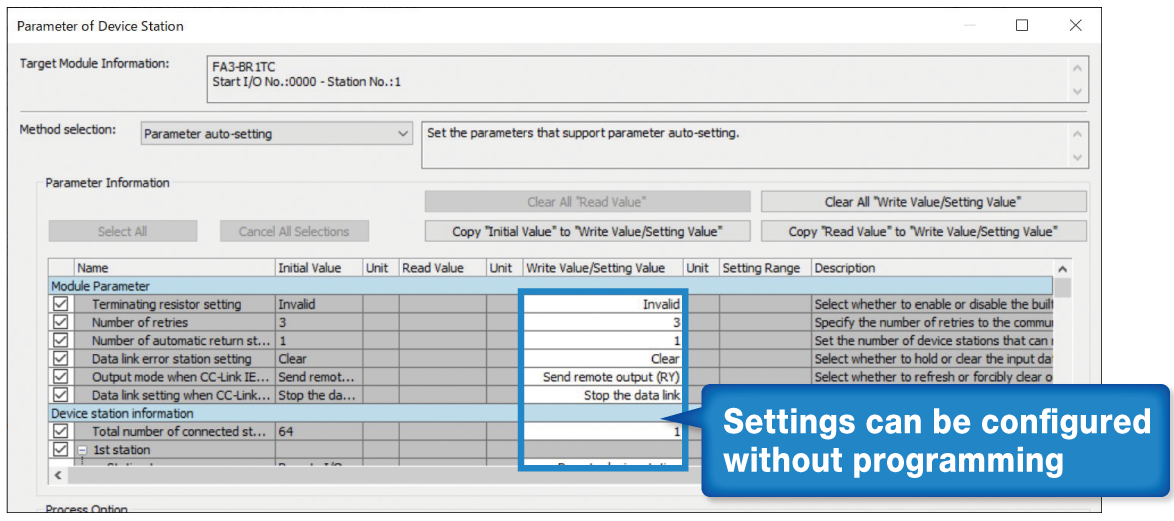Close the Parameter of Device Station dialog

[x=1076, y=26]
